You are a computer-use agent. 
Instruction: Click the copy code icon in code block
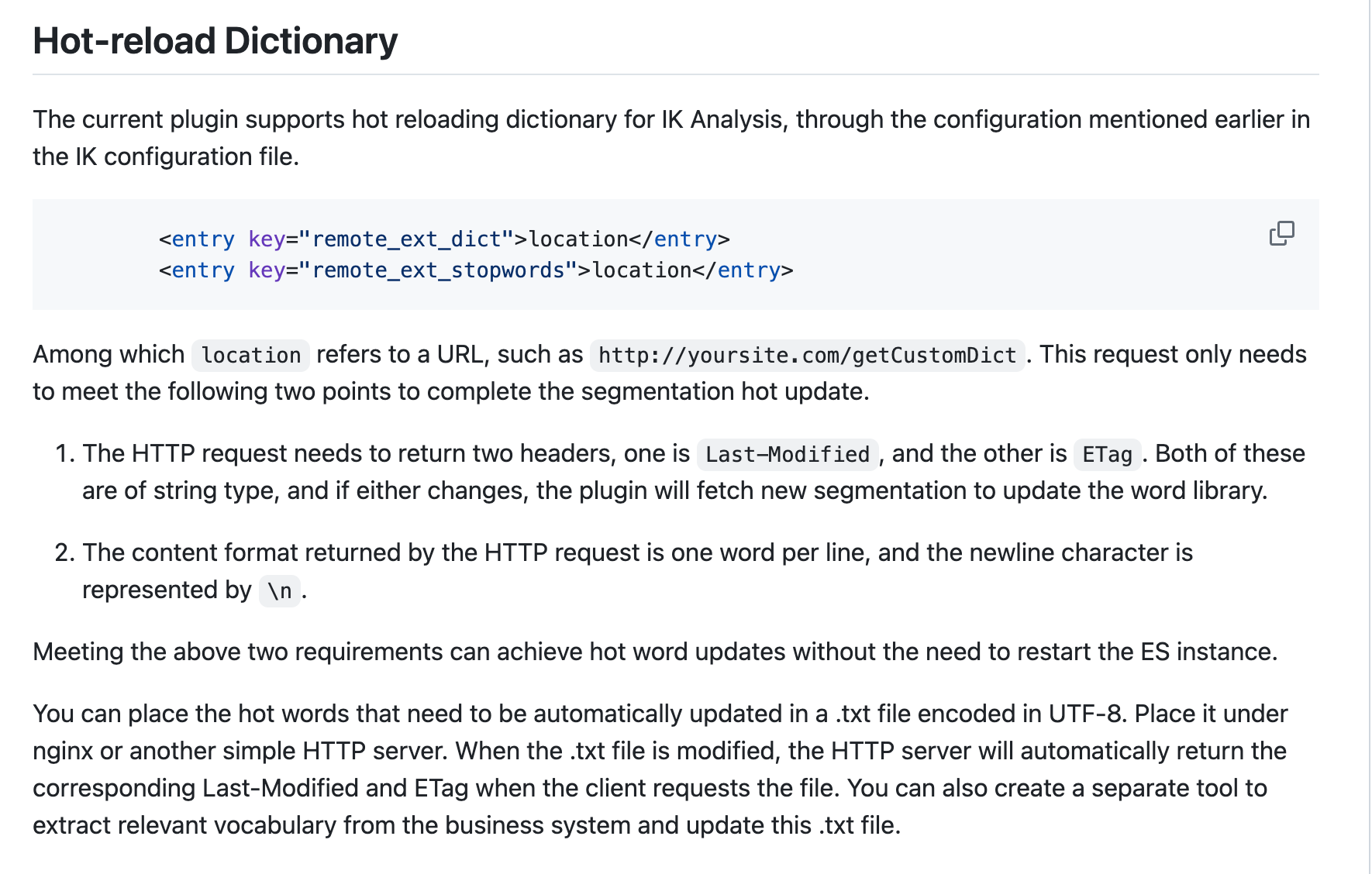point(1281,233)
